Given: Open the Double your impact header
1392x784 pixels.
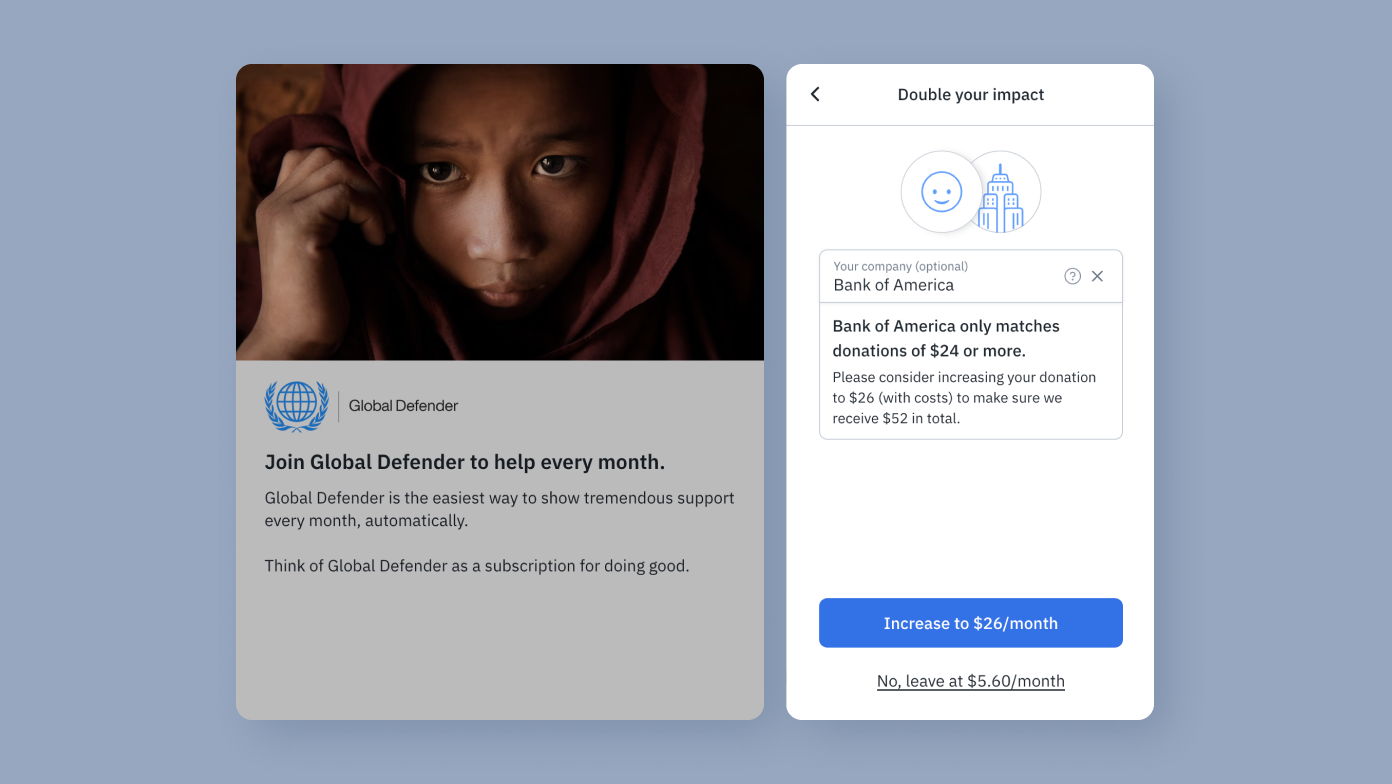Looking at the screenshot, I should [x=970, y=94].
